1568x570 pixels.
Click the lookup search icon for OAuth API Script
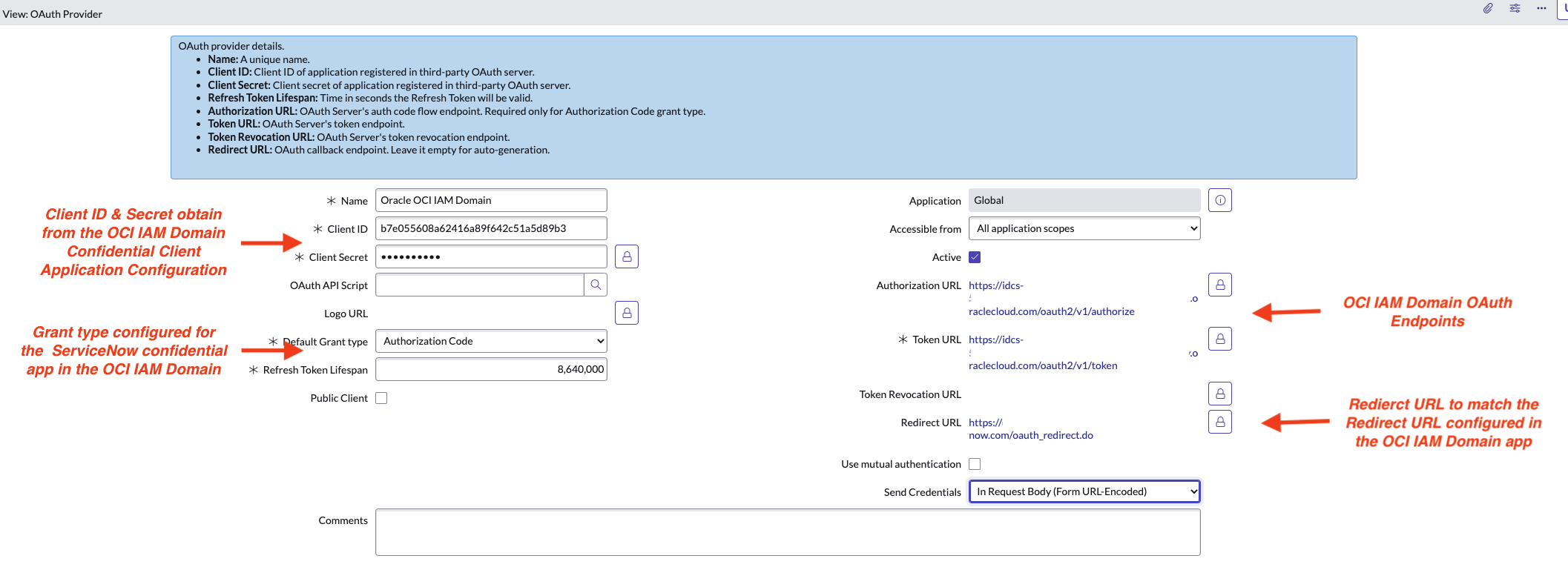596,285
